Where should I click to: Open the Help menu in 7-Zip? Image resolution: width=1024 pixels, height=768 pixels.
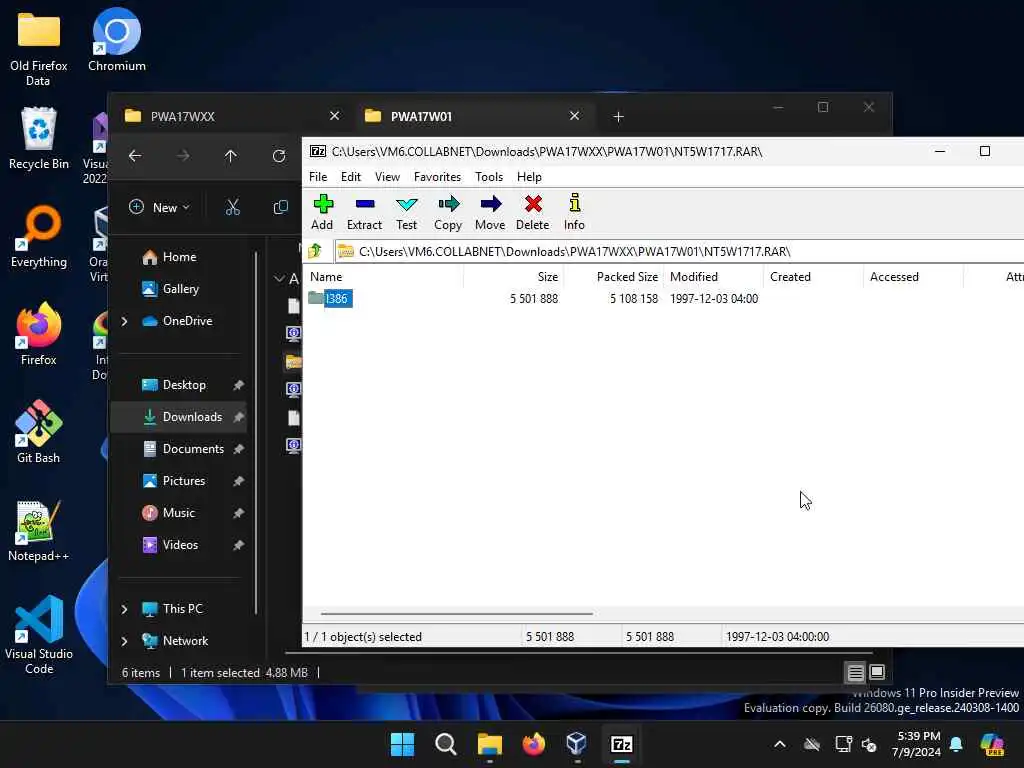[529, 177]
